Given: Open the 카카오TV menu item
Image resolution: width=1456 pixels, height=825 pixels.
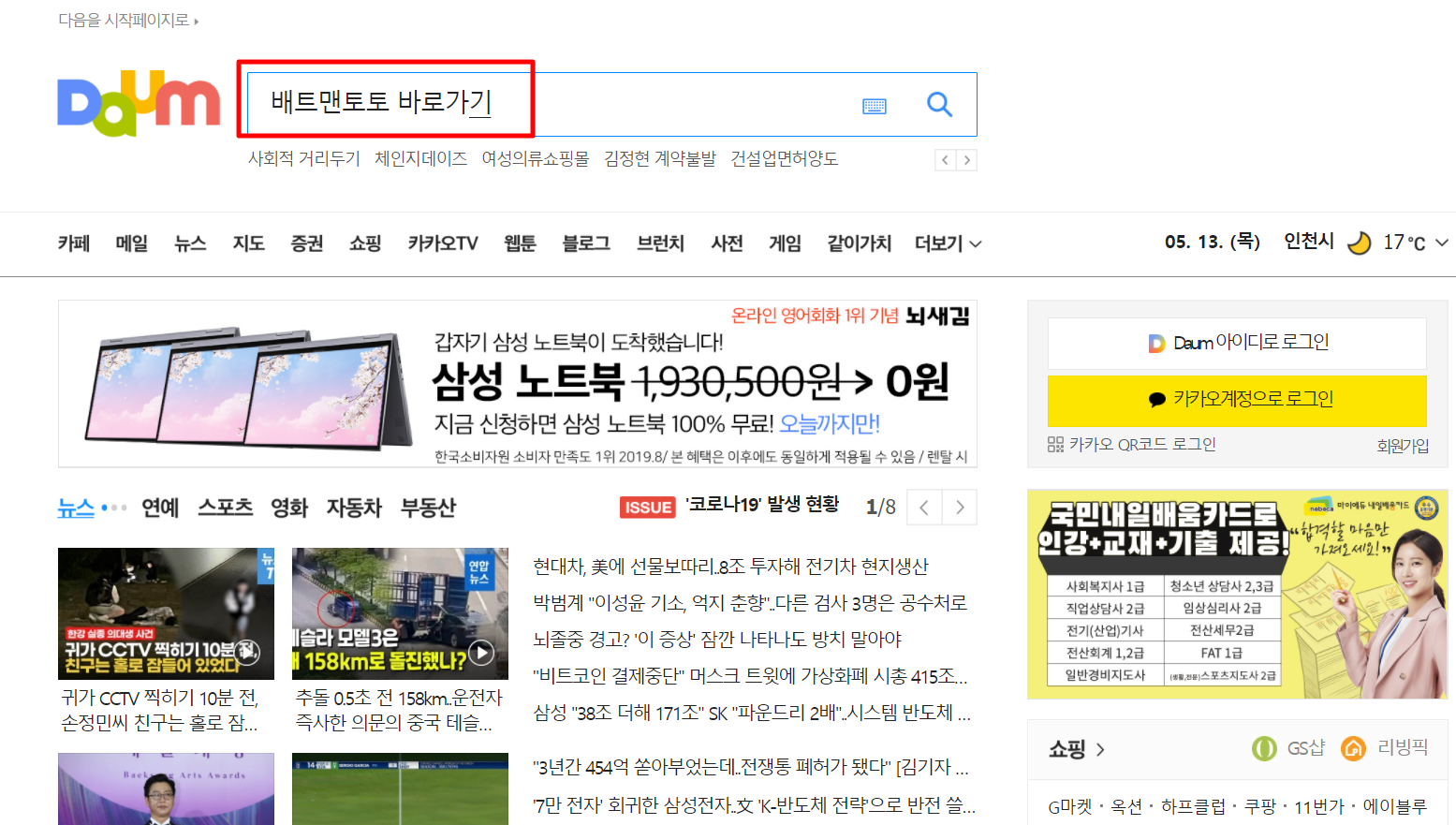Looking at the screenshot, I should coord(443,243).
